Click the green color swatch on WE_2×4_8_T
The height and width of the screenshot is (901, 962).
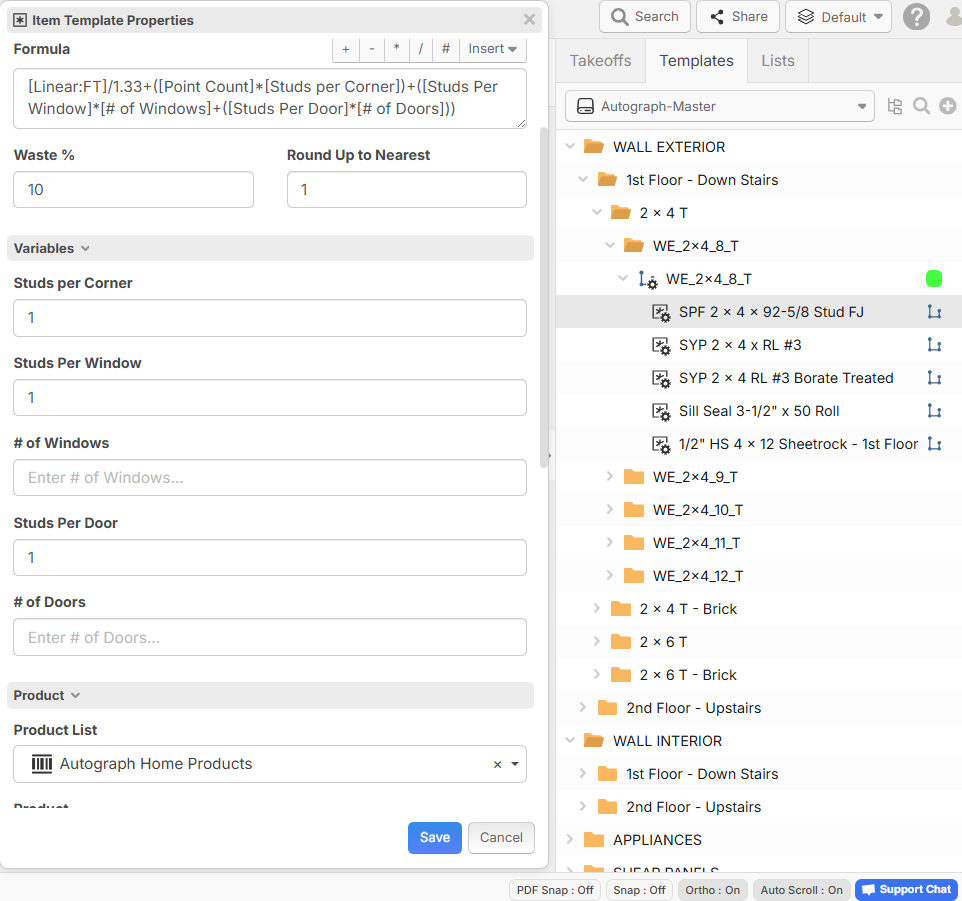click(x=934, y=279)
